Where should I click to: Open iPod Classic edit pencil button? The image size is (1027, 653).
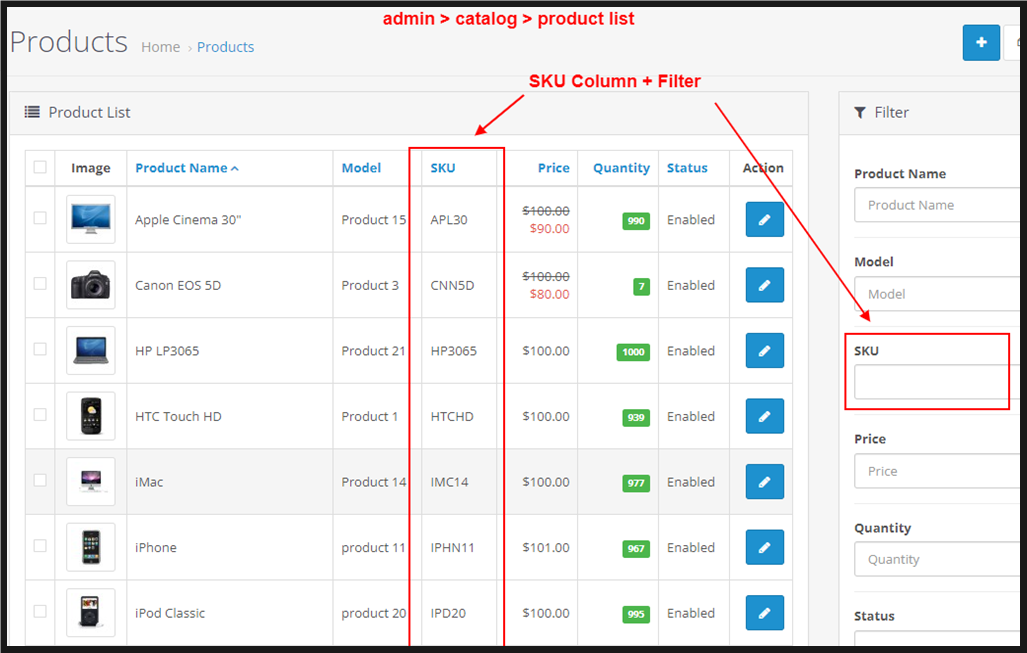[x=764, y=613]
